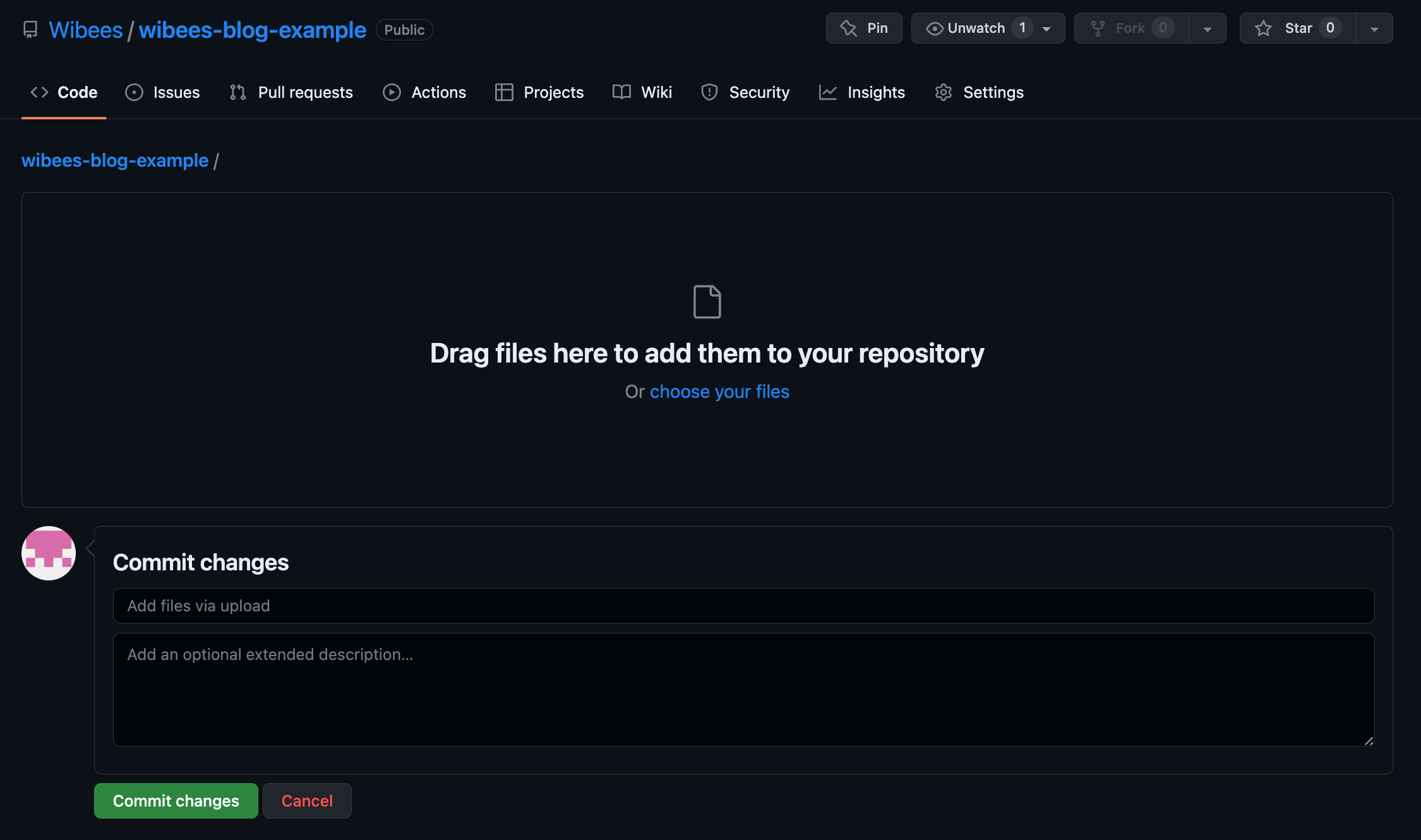Expand the Unwatch notifications dropdown arrow
This screenshot has width=1421, height=840.
1046,28
